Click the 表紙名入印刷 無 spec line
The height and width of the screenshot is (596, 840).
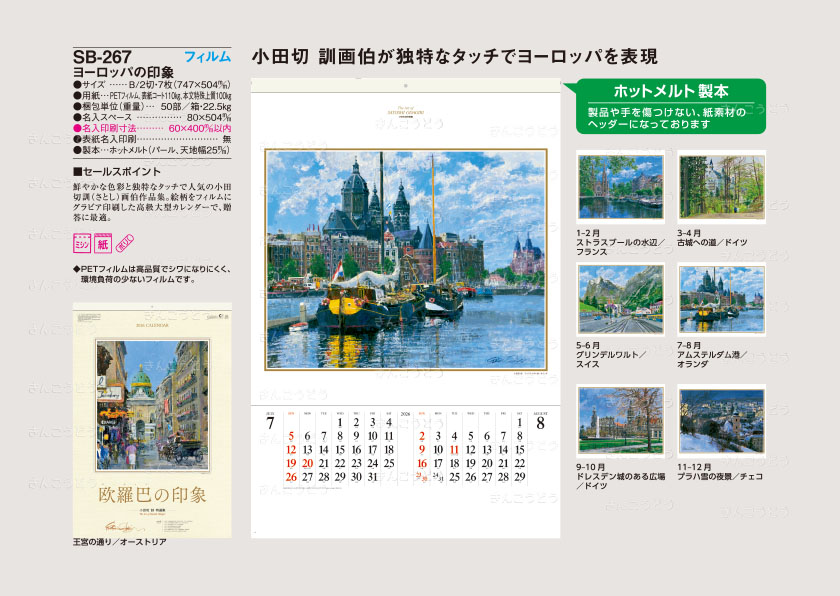pyautogui.click(x=152, y=139)
